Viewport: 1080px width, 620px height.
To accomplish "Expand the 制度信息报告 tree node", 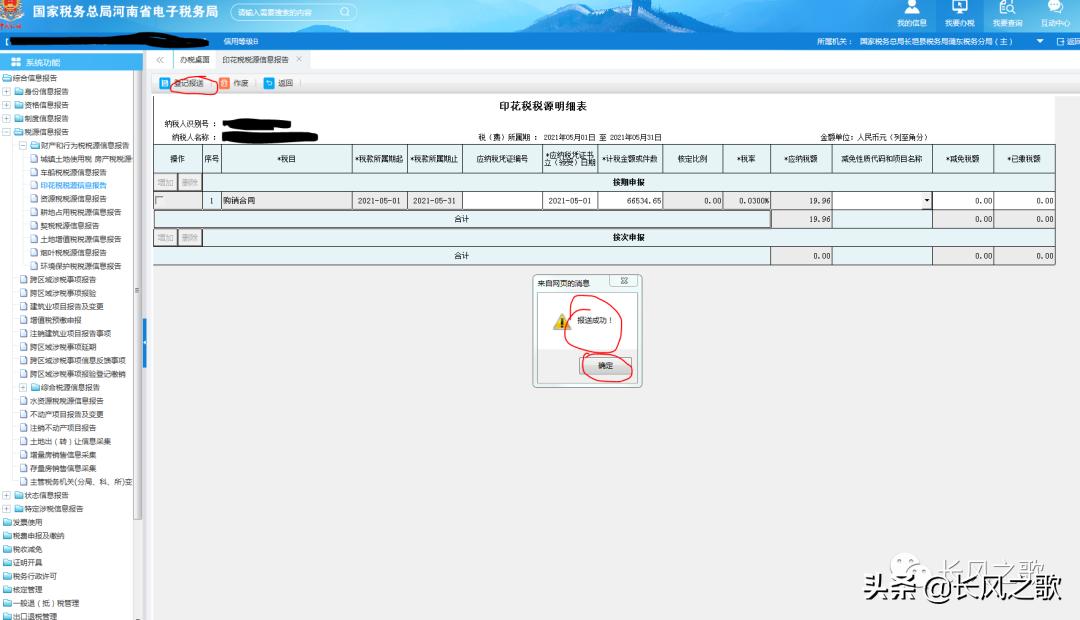I will pyautogui.click(x=6, y=118).
